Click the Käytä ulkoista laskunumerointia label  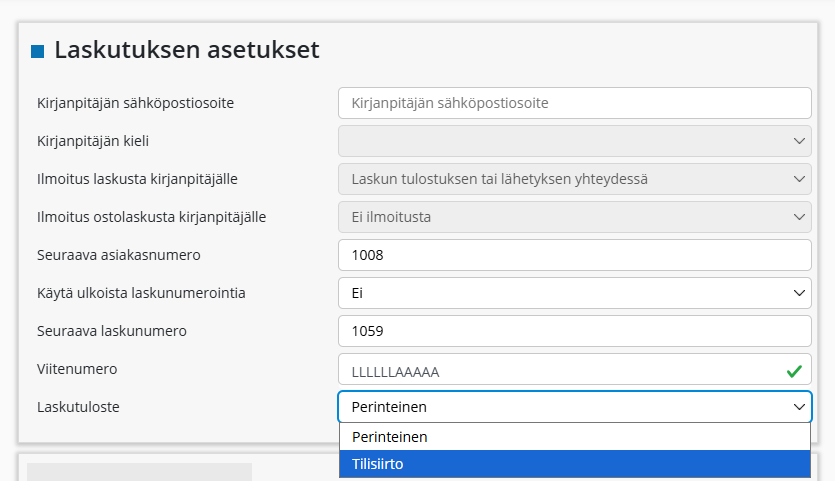141,293
